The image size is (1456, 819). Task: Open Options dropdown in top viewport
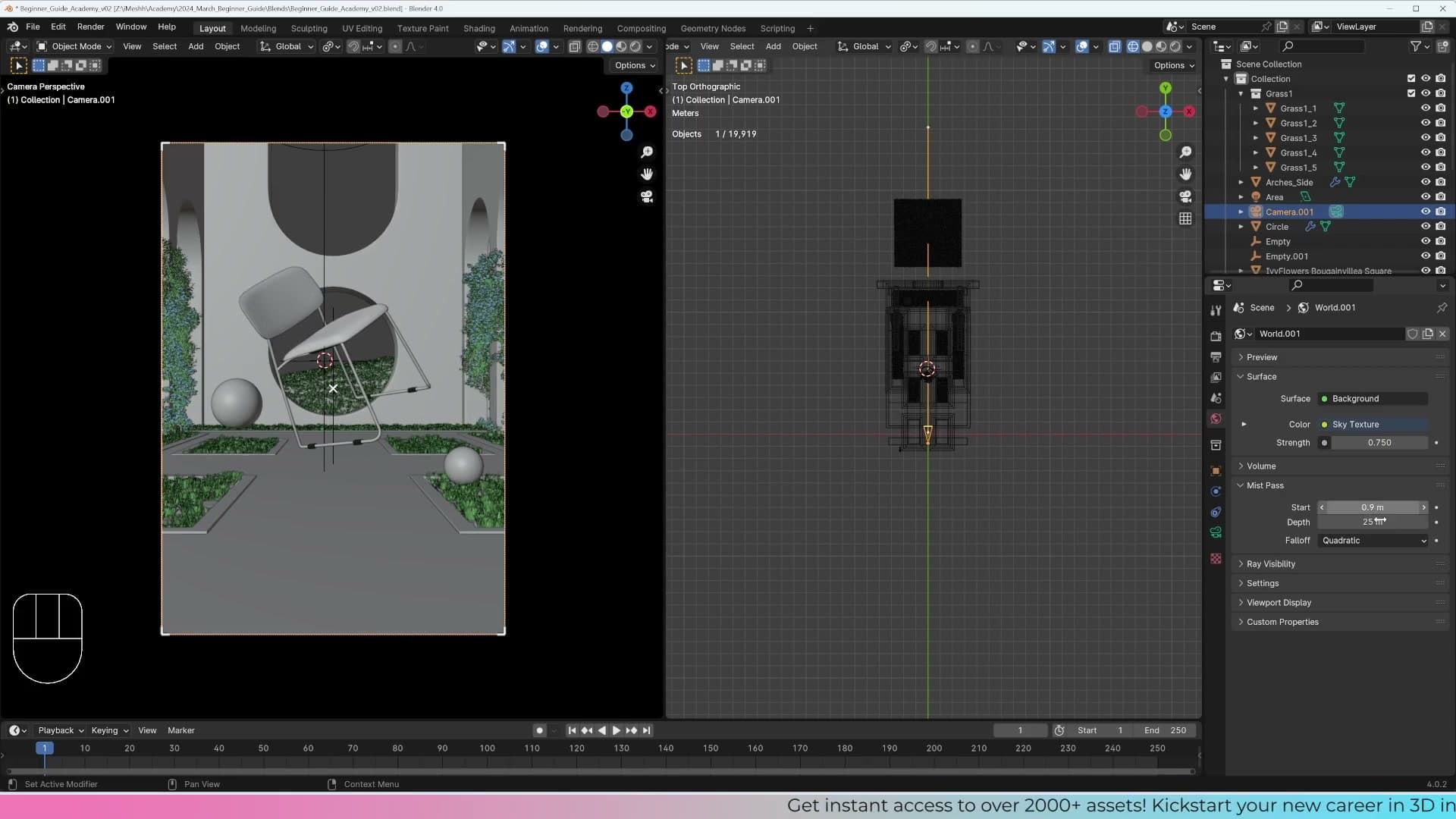point(1173,65)
